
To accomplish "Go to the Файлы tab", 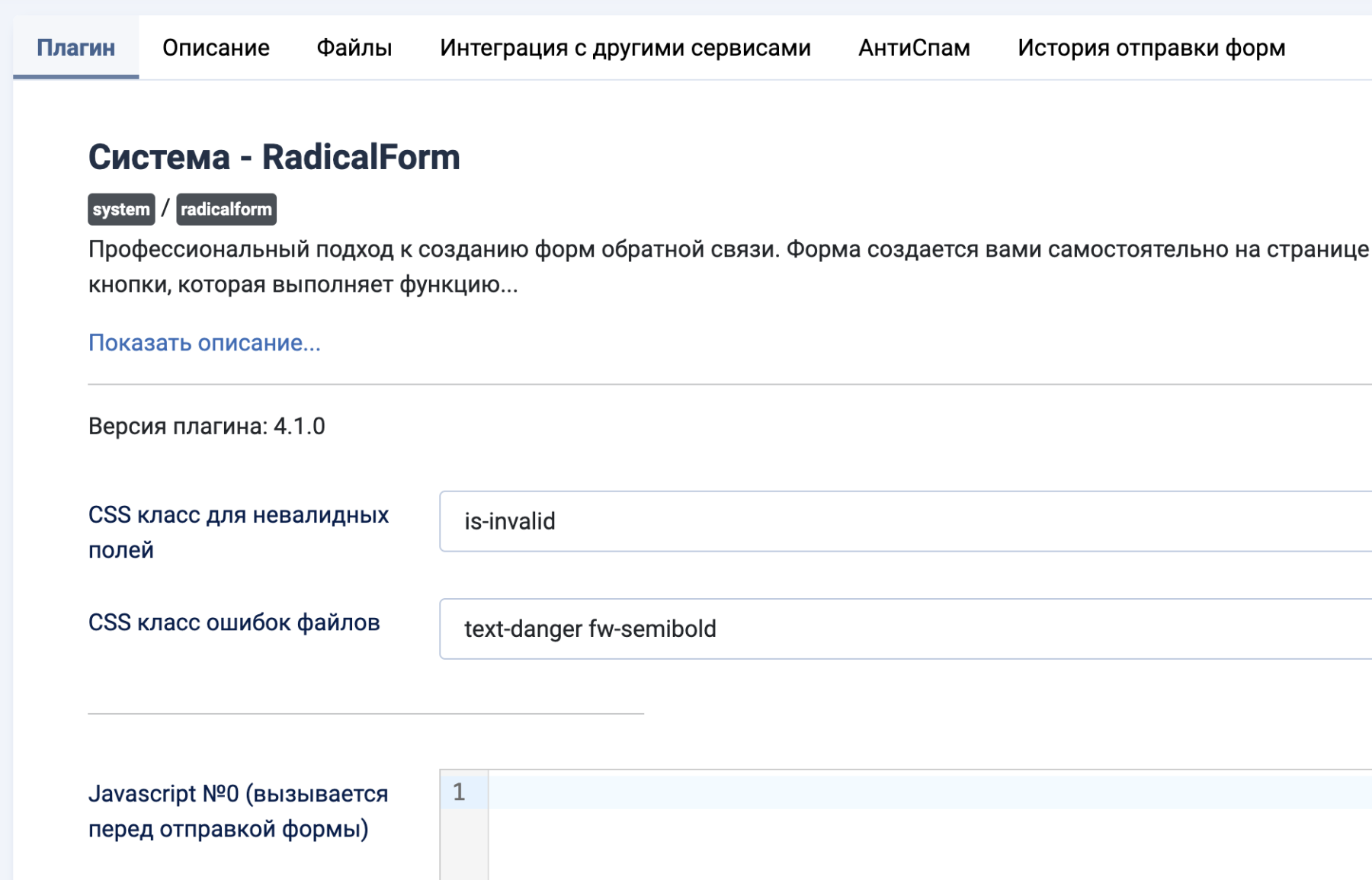I will (x=354, y=48).
